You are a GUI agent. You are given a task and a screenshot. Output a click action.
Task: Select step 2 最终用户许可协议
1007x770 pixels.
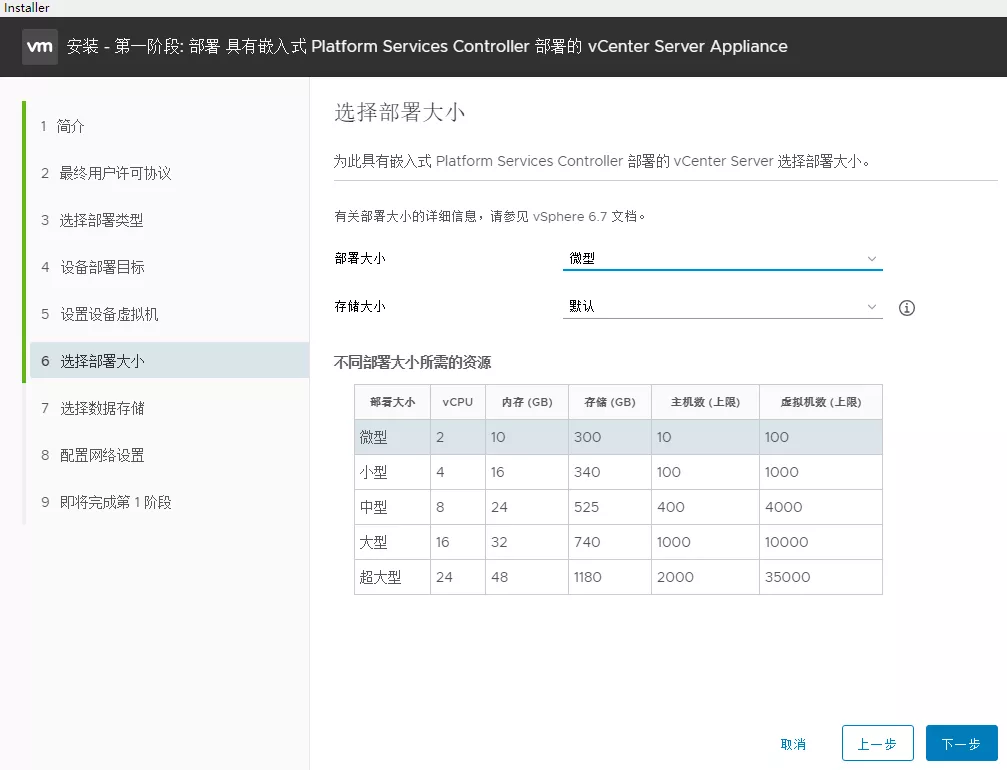115,173
